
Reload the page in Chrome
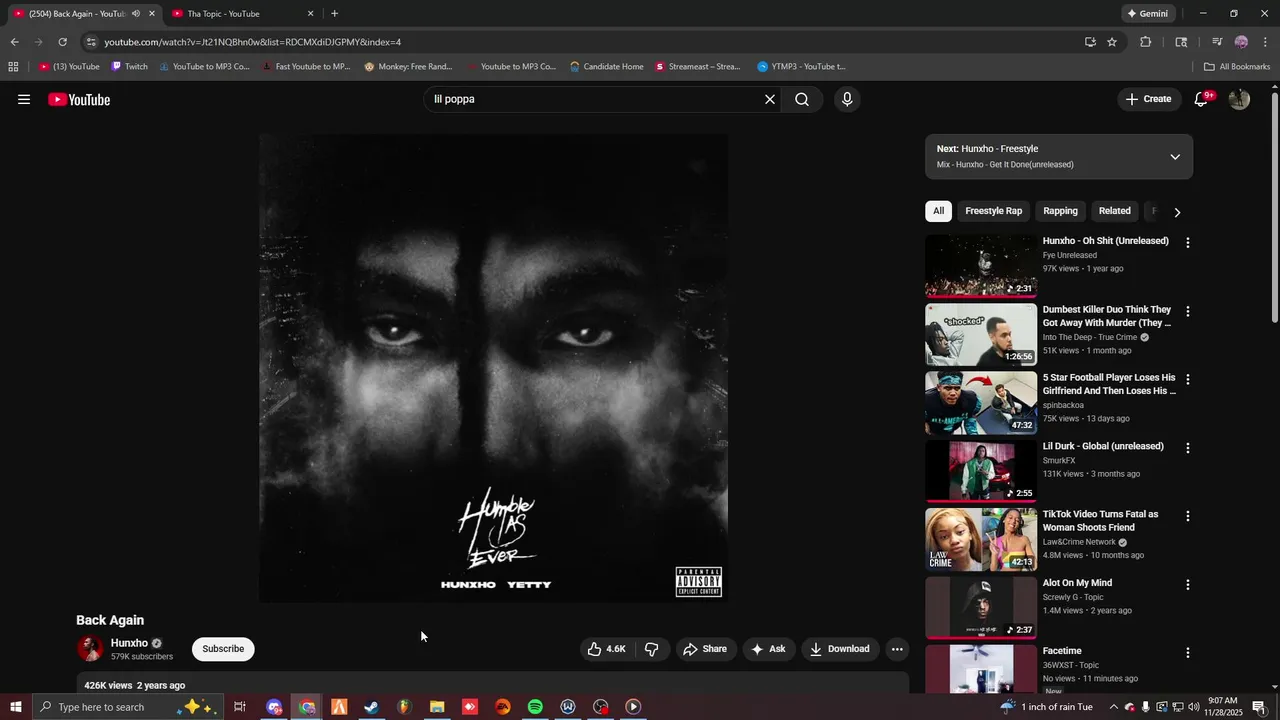coord(62,42)
